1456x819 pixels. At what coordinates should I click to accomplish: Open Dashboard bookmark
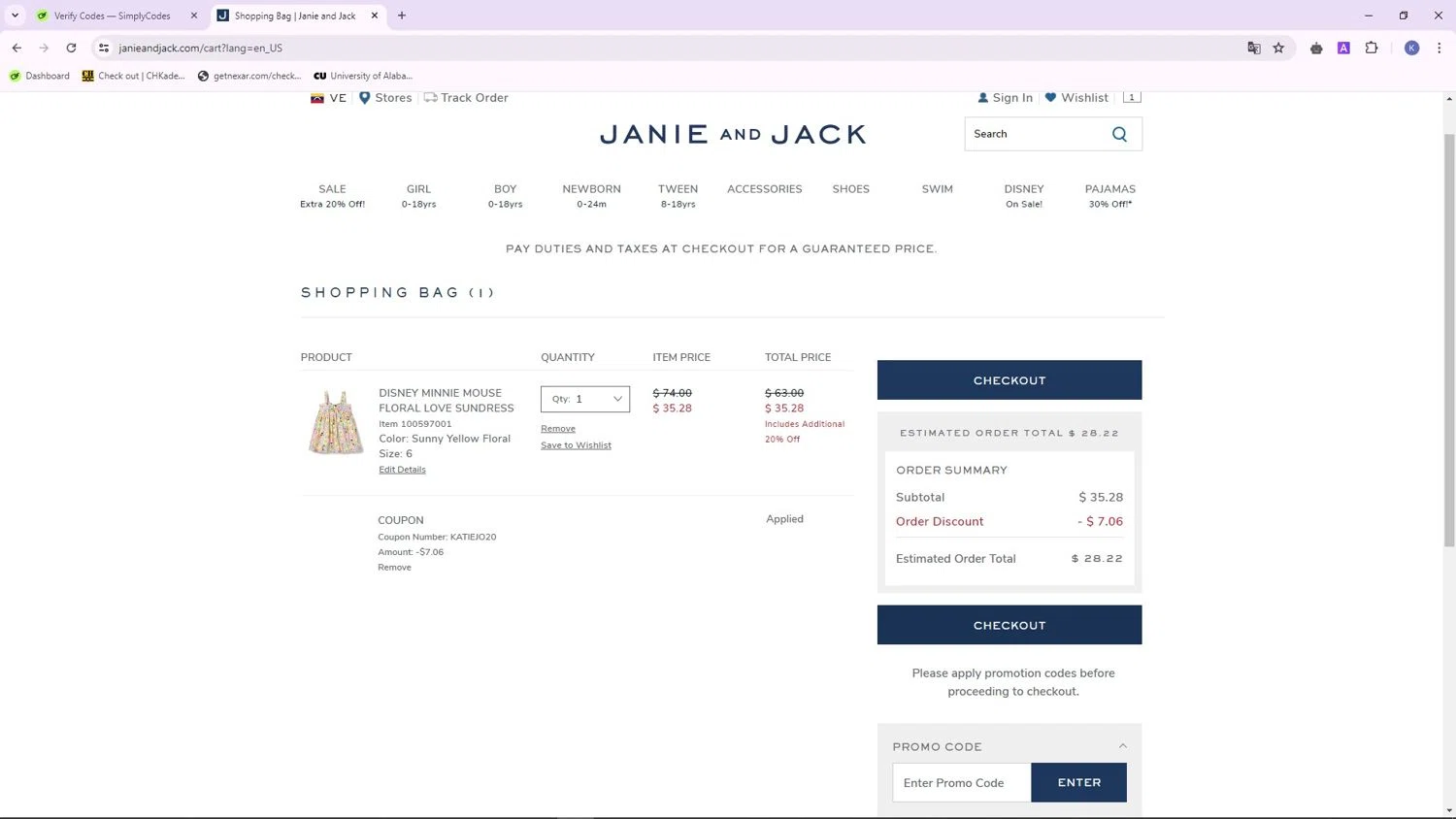tap(40, 76)
